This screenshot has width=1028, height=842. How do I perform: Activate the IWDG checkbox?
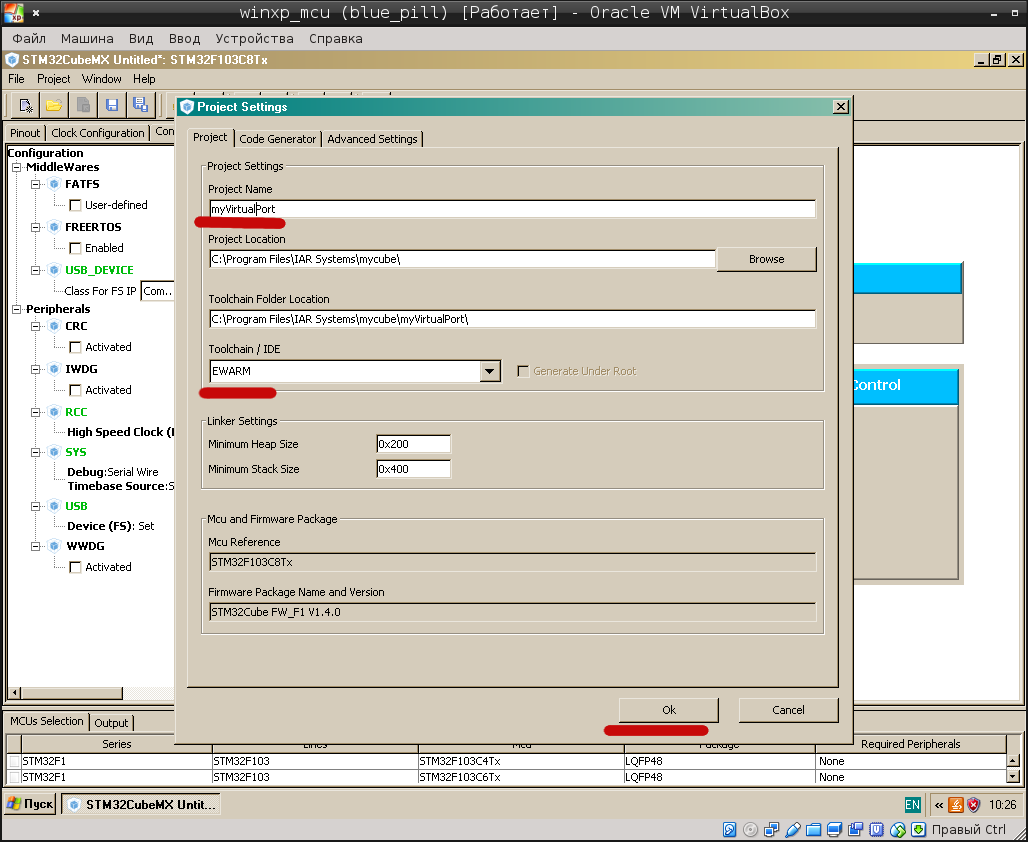point(75,390)
